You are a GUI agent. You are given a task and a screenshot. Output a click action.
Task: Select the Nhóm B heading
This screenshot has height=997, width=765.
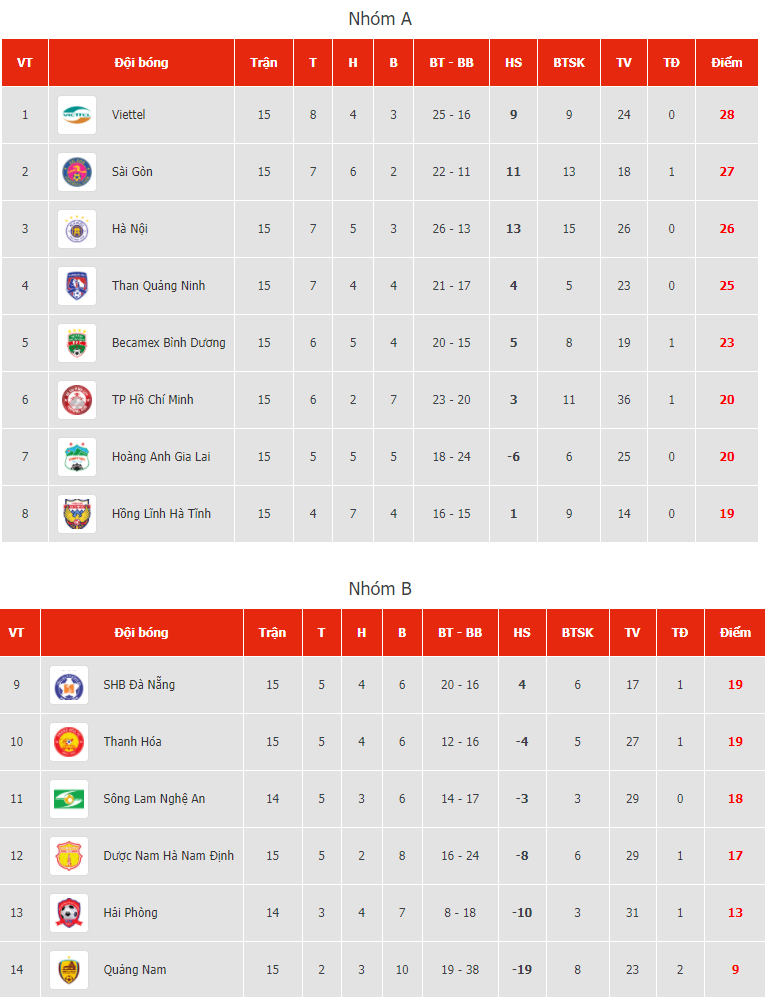point(380,588)
